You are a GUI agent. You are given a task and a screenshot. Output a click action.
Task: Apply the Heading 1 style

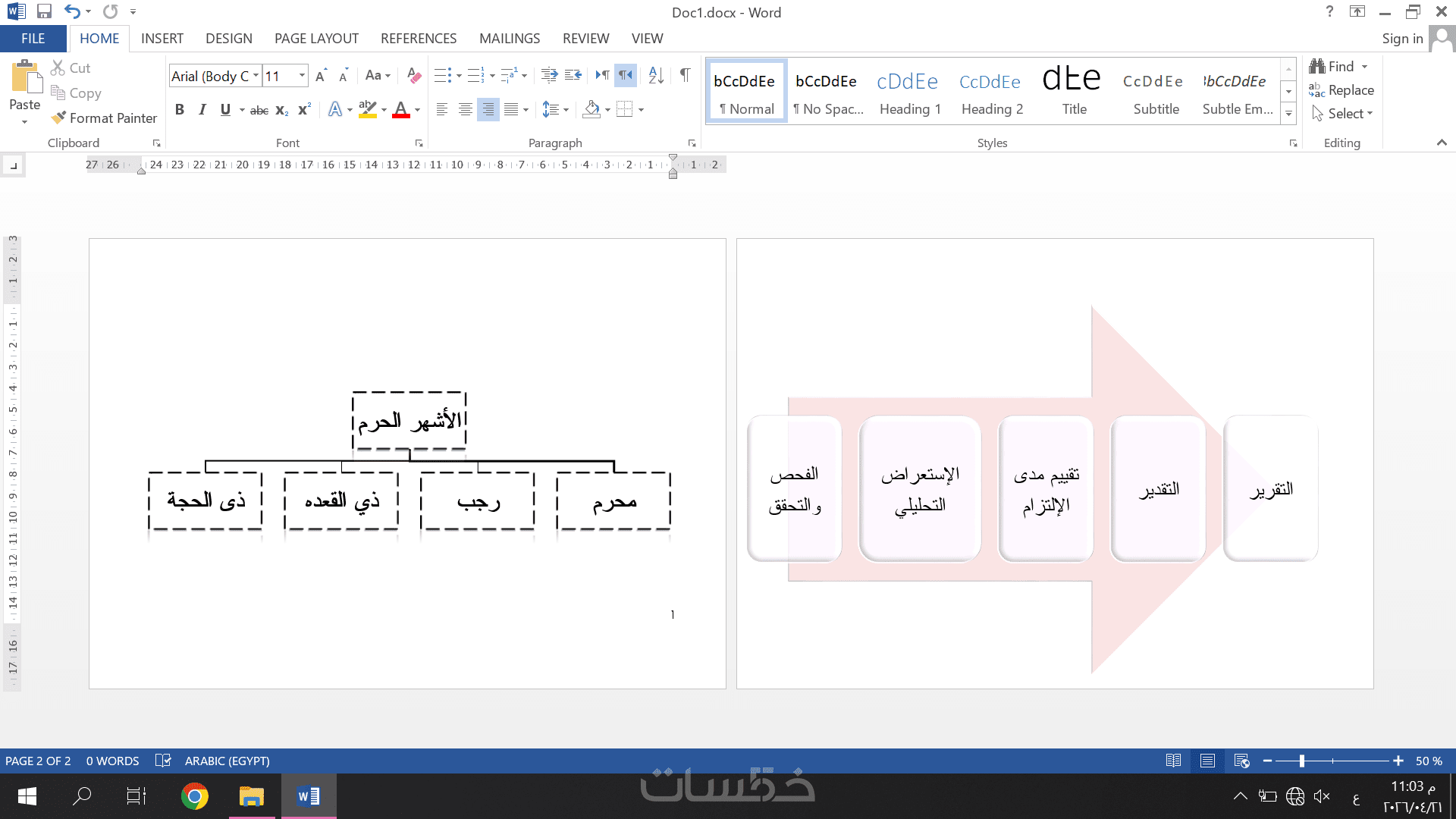[x=909, y=91]
